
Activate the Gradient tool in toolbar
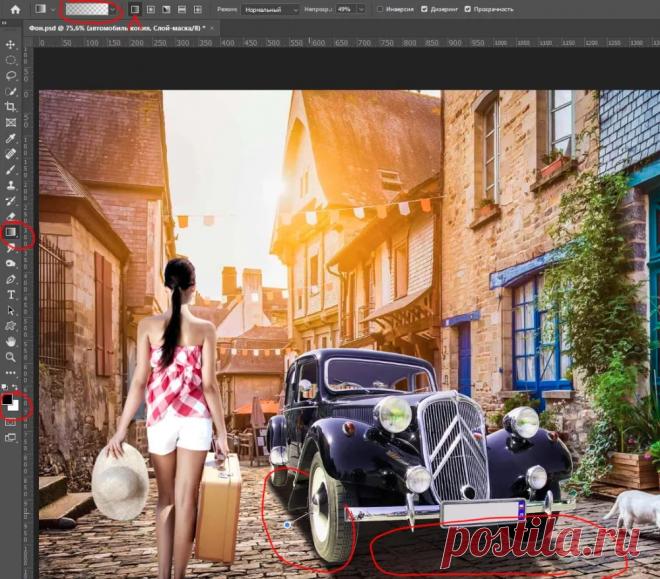[x=12, y=232]
